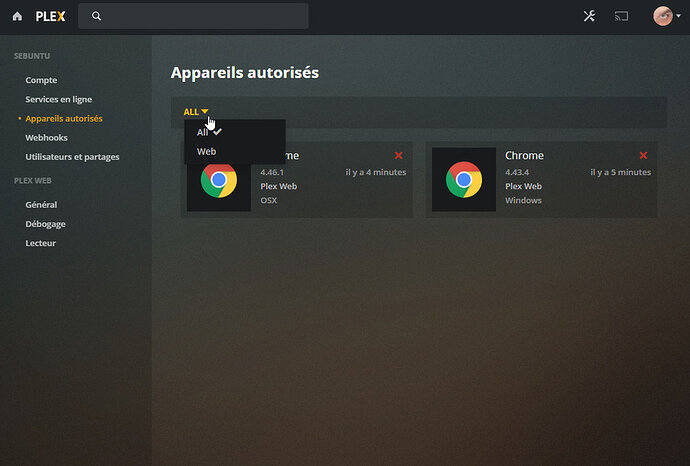The image size is (690, 466).
Task: Open settings with the wrench-screwdriver icon
Action: [x=589, y=16]
